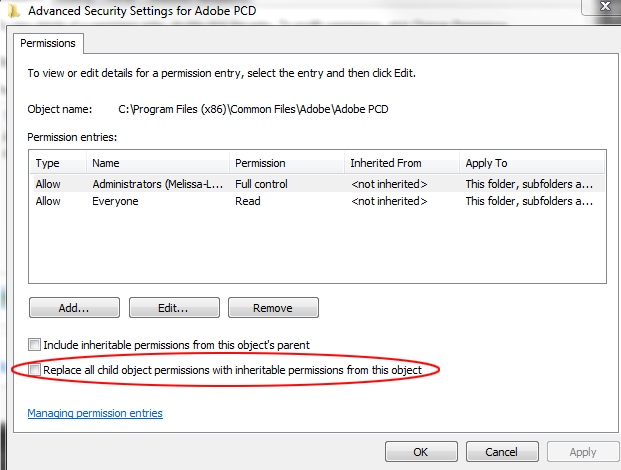Enable Include inheritable permissions from parent checkbox
Viewport: 621px width, 470px height.
point(34,344)
